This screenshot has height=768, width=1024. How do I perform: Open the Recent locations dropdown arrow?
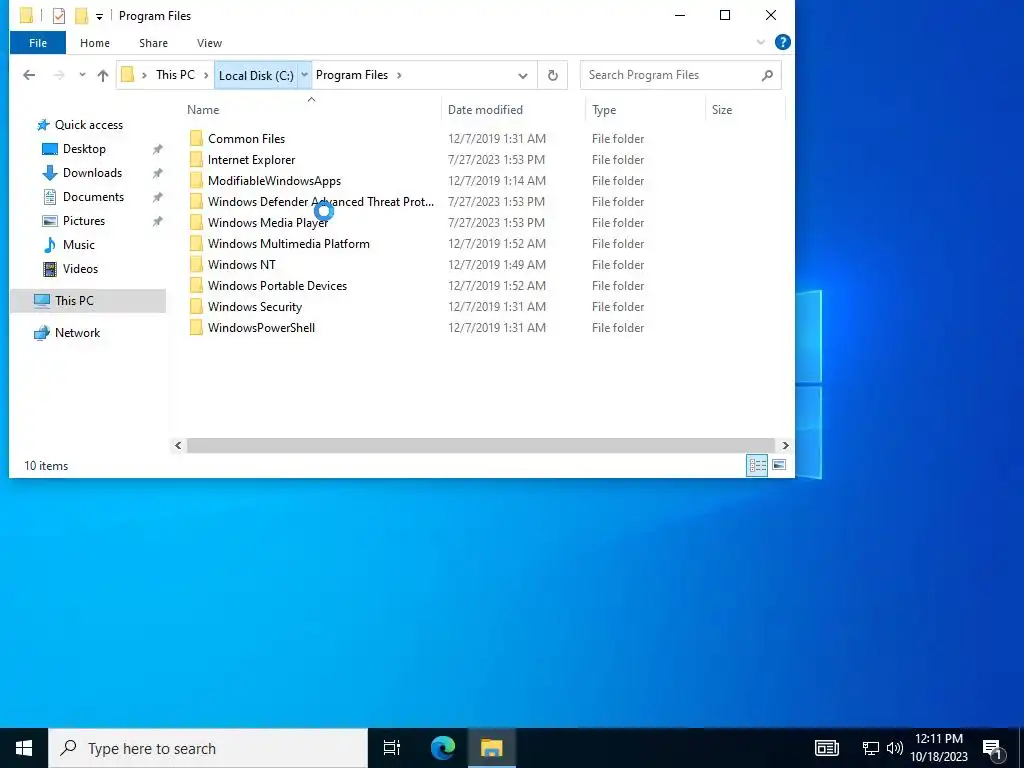(82, 75)
